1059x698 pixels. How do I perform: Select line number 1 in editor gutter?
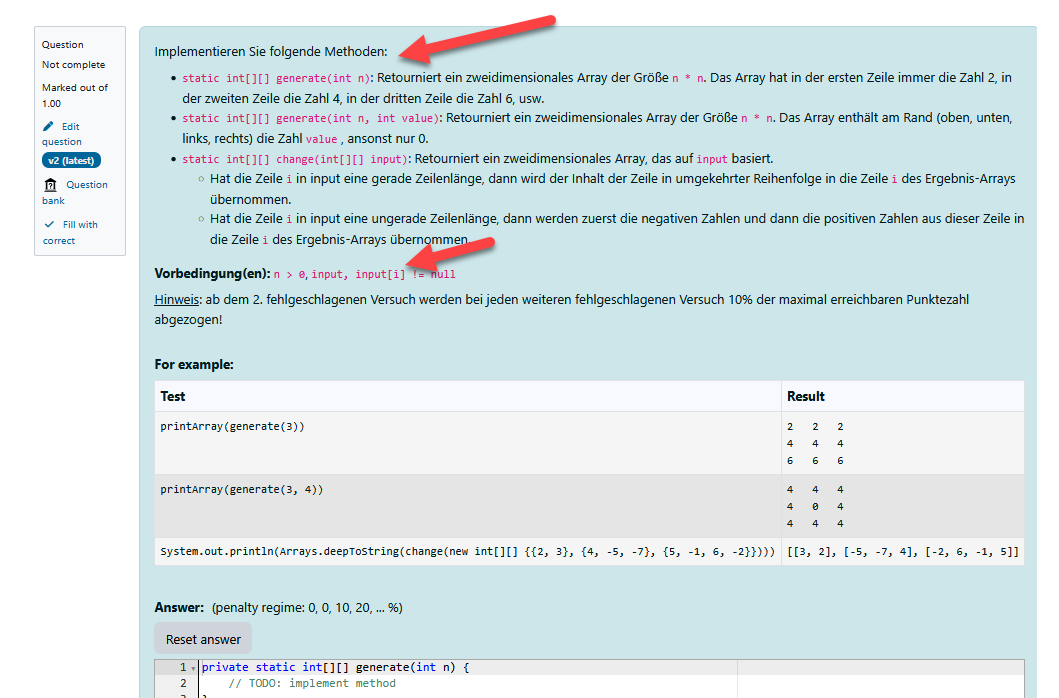pyautogui.click(x=182, y=667)
